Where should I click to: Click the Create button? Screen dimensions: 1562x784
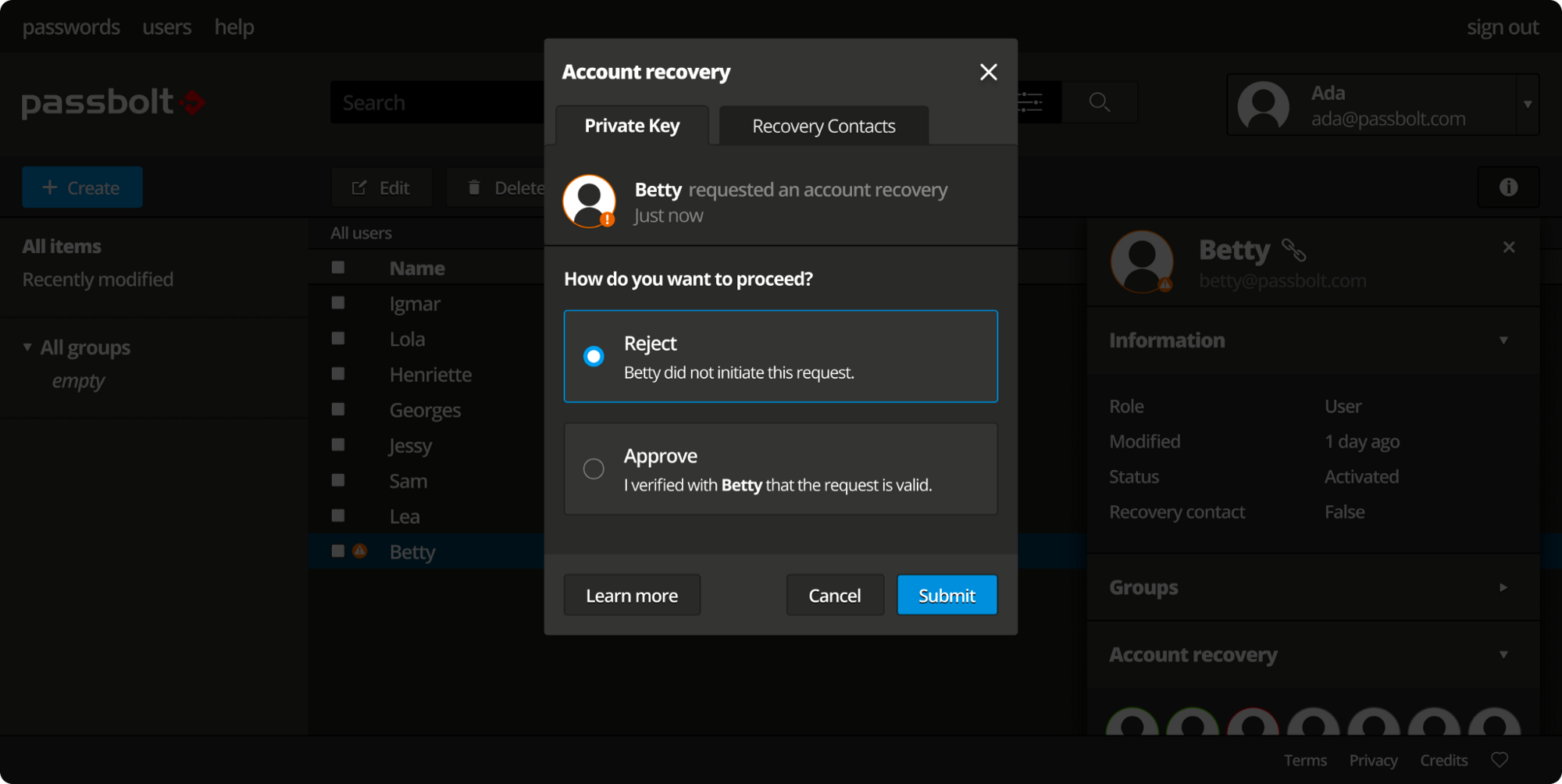82,187
